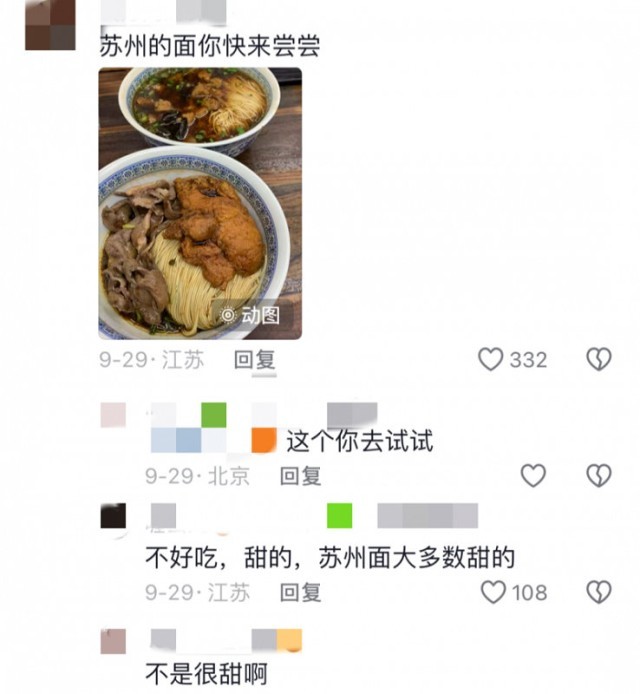The width and height of the screenshot is (640, 694).
Task: Select the comment text '苏州的面你快来尝尝'
Action: 209,46
